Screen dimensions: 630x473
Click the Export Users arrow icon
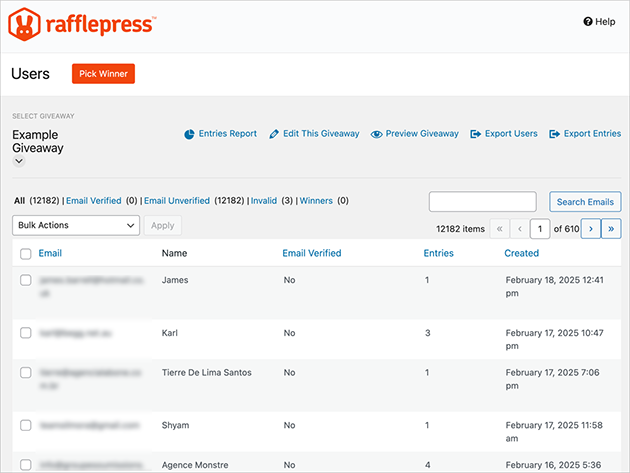pyautogui.click(x=475, y=134)
